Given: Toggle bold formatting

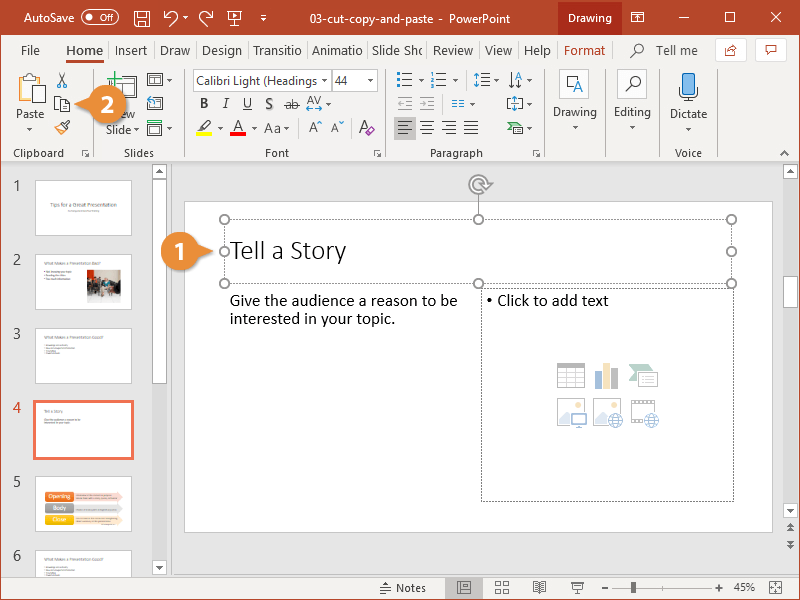Looking at the screenshot, I should [x=203, y=104].
